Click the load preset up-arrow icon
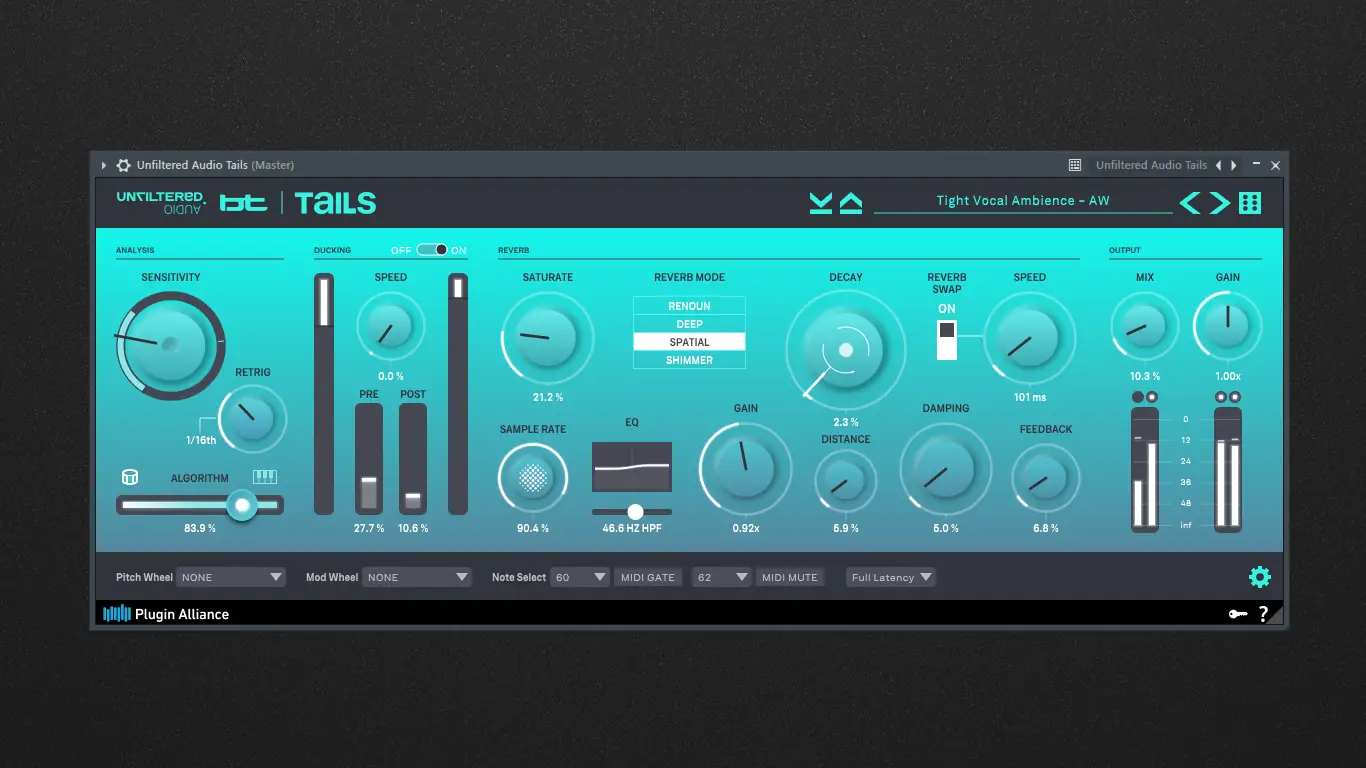The height and width of the screenshot is (768, 1366). pos(851,203)
